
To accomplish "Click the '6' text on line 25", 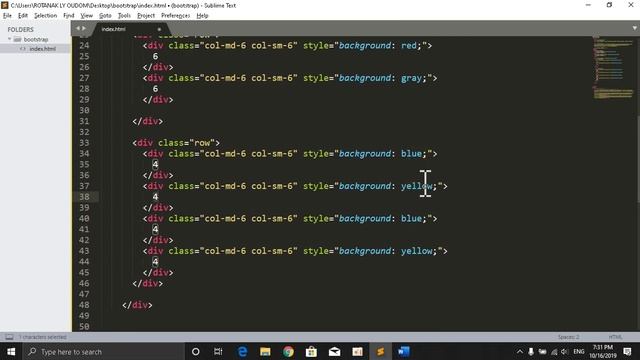I will coord(155,56).
